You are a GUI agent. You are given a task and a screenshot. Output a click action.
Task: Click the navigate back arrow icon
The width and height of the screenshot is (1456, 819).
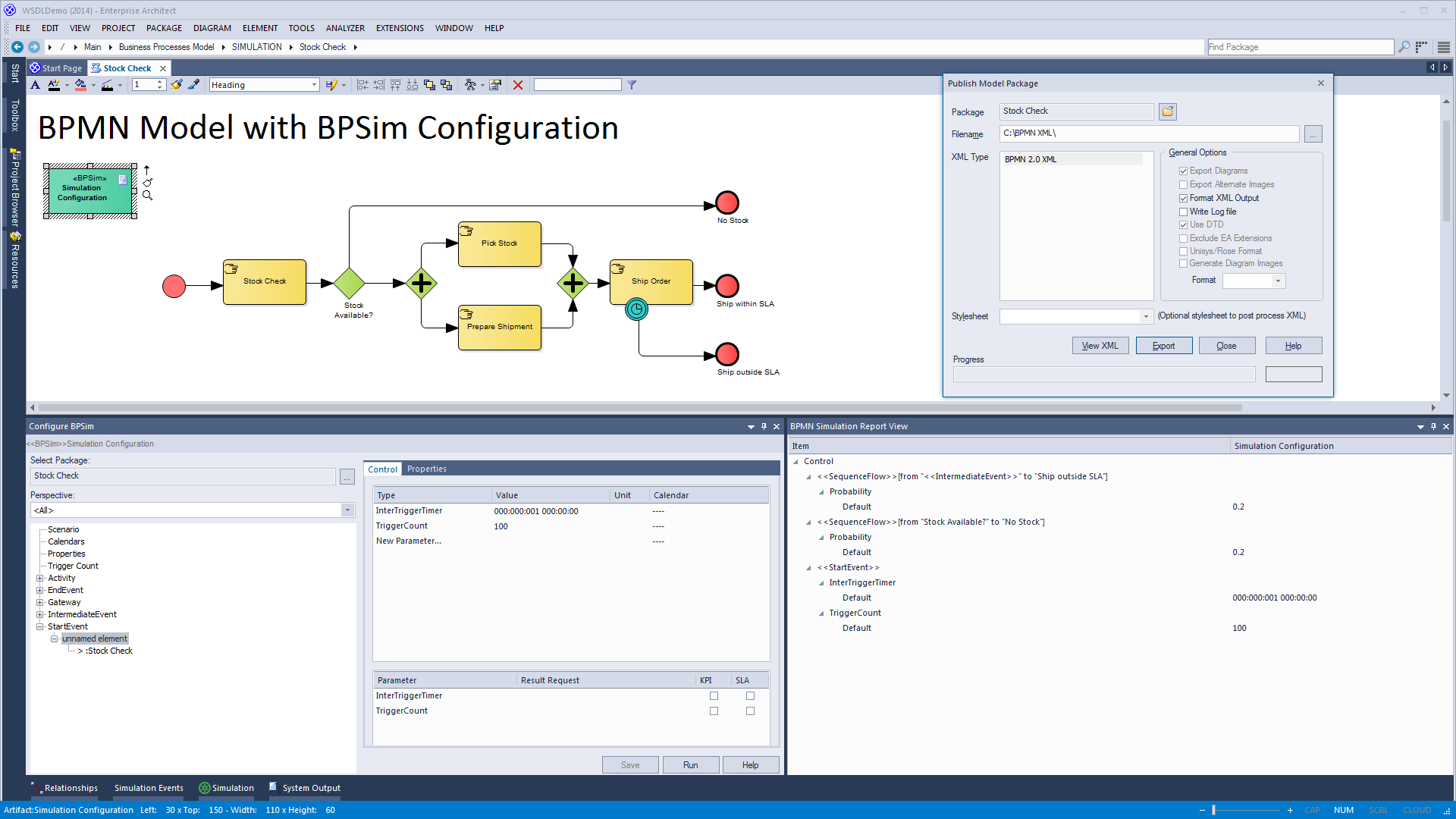point(17,47)
